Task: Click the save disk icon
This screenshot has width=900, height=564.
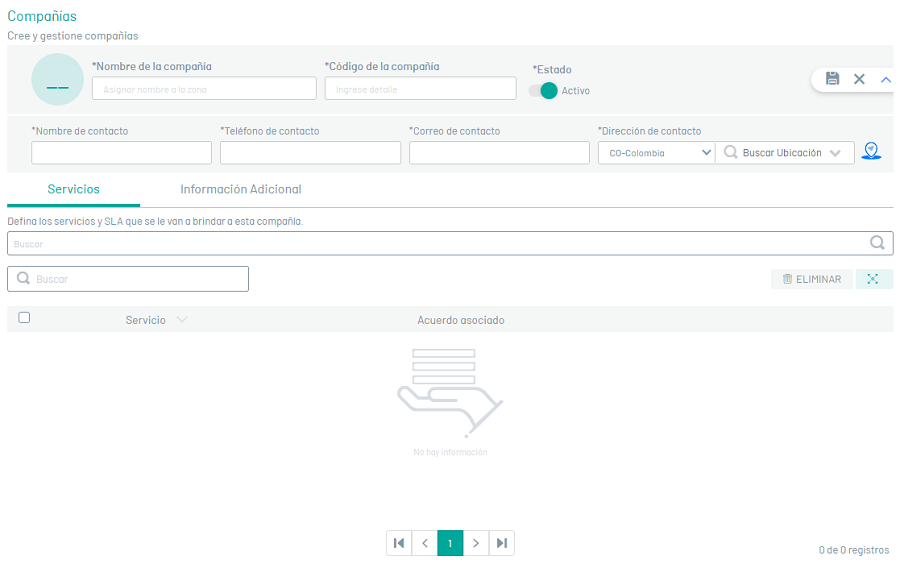Action: pos(832,79)
